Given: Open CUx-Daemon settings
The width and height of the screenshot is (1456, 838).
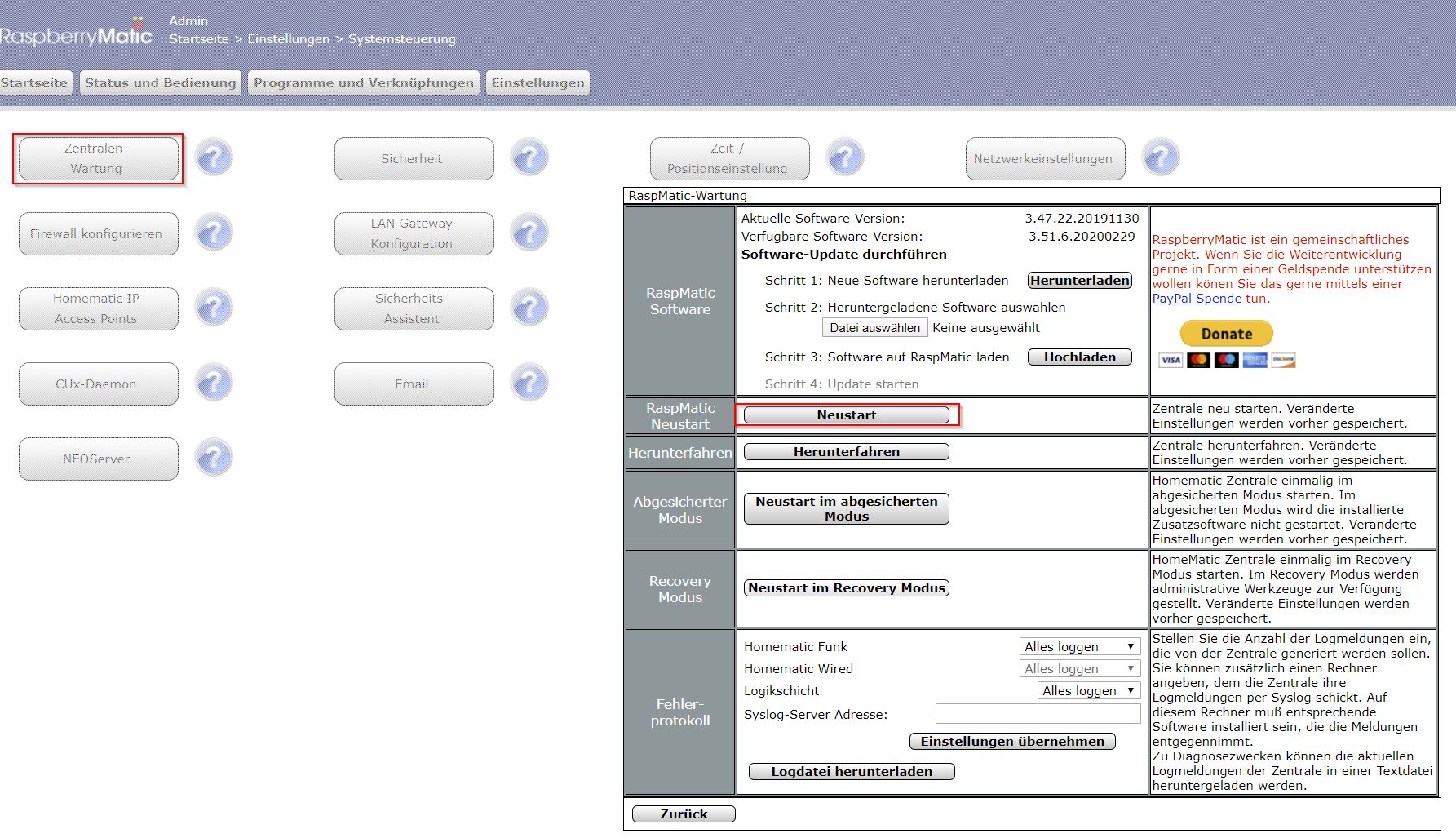Looking at the screenshot, I should (x=98, y=384).
